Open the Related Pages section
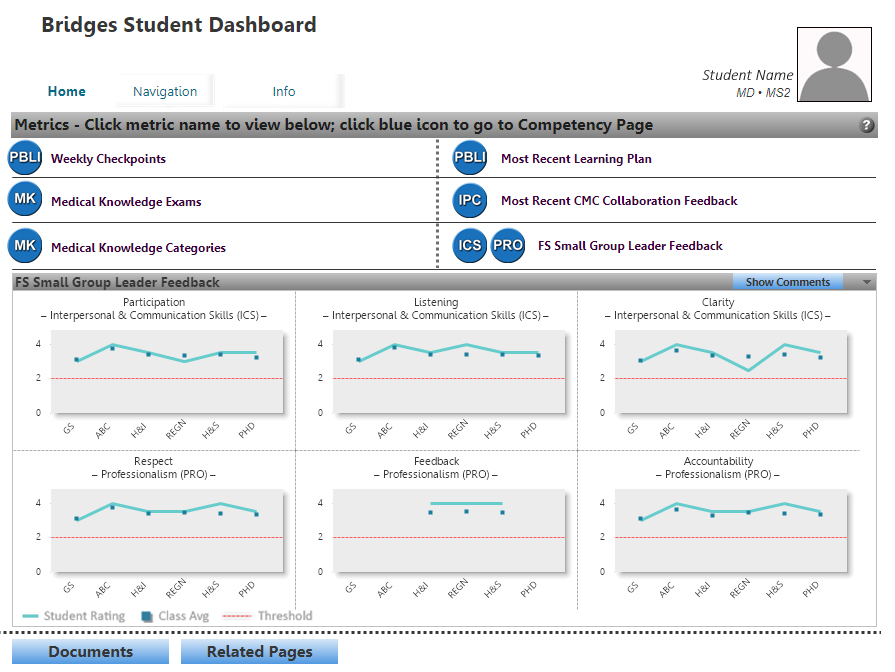Image resolution: width=895 pixels, height=672 pixels. pyautogui.click(x=259, y=651)
